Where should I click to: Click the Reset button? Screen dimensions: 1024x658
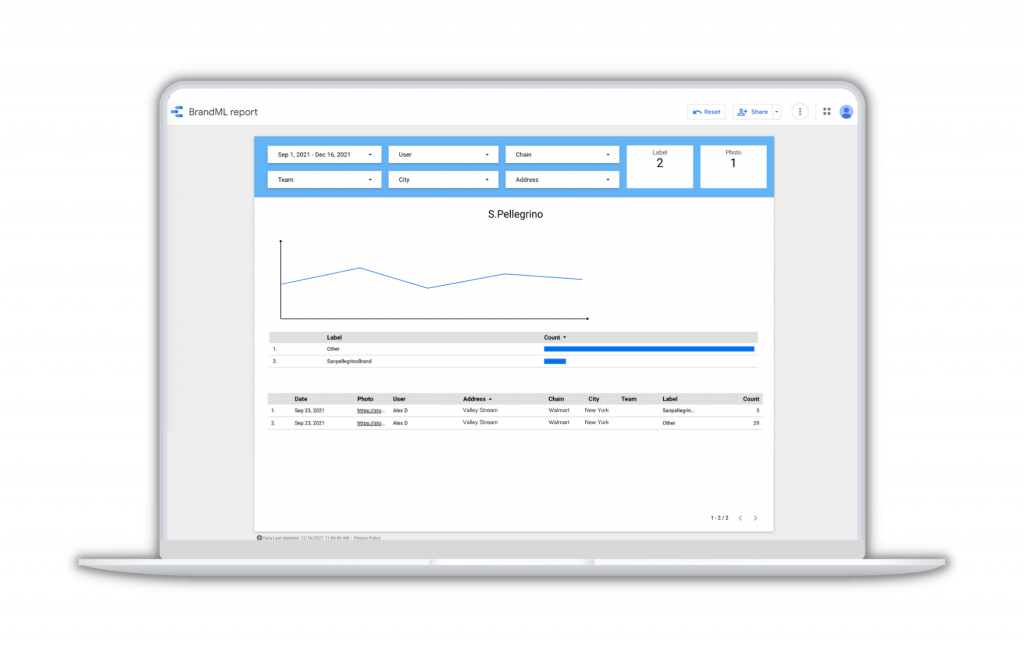(706, 112)
